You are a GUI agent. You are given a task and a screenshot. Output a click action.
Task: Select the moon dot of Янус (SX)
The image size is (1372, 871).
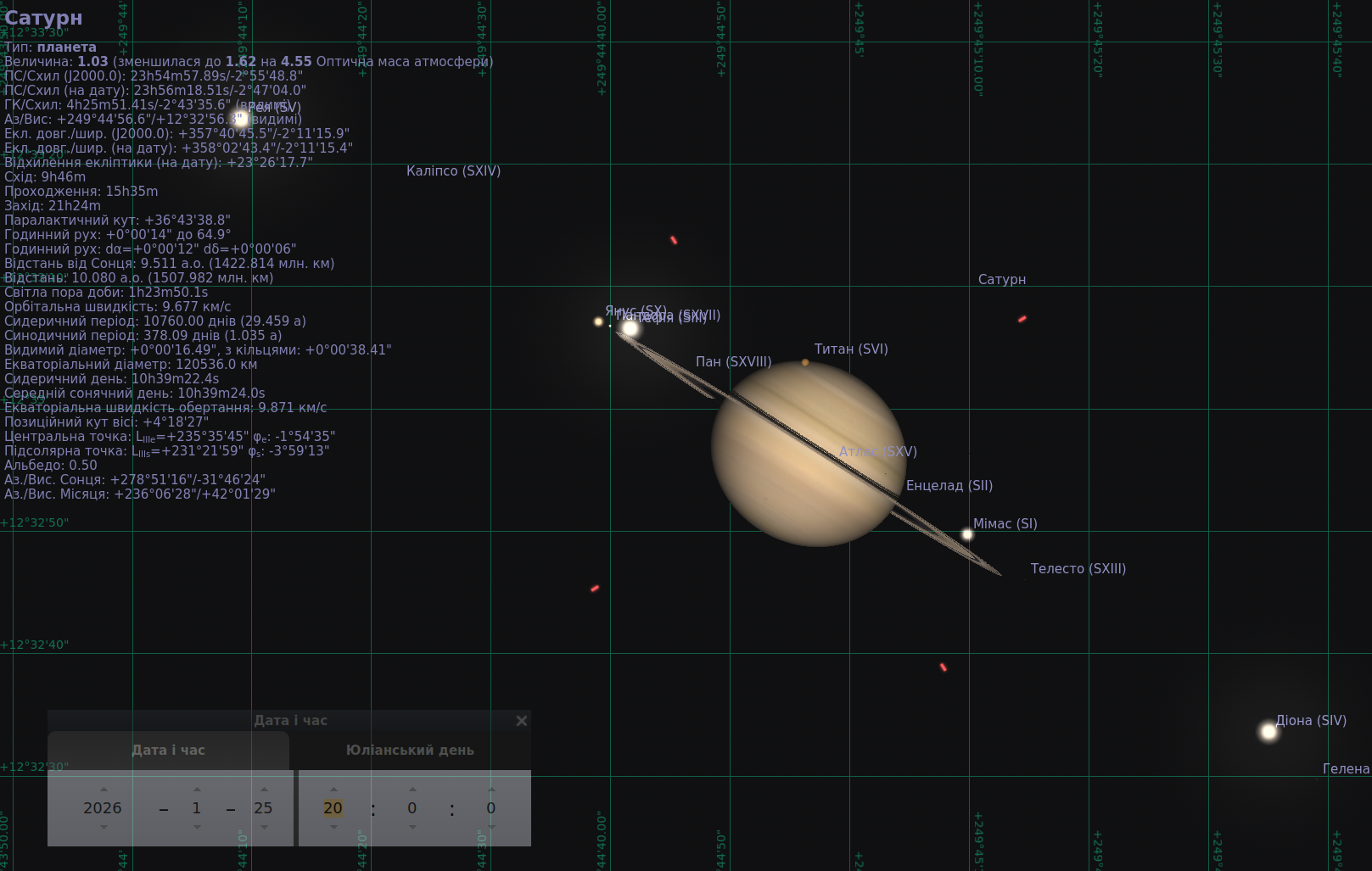[598, 321]
